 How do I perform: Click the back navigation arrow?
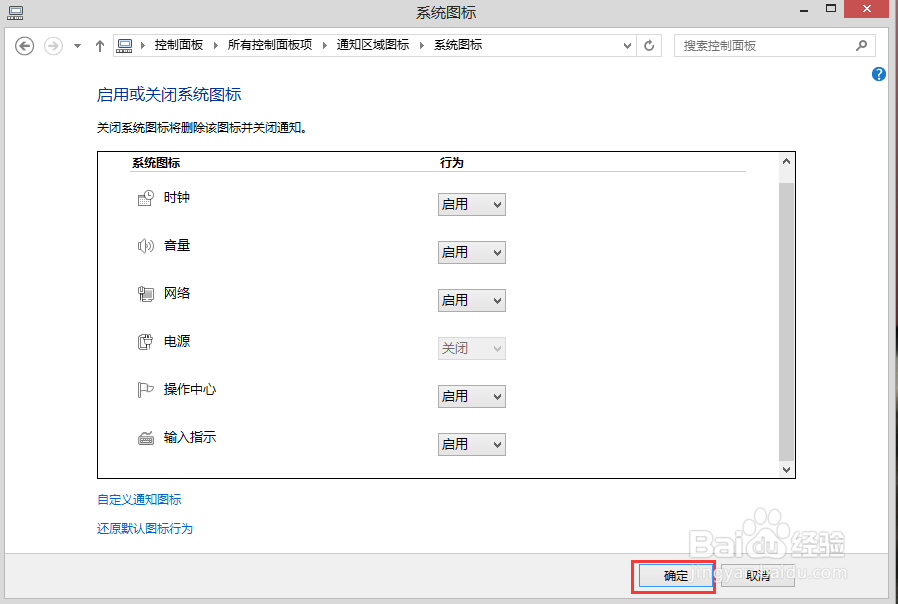coord(24,45)
